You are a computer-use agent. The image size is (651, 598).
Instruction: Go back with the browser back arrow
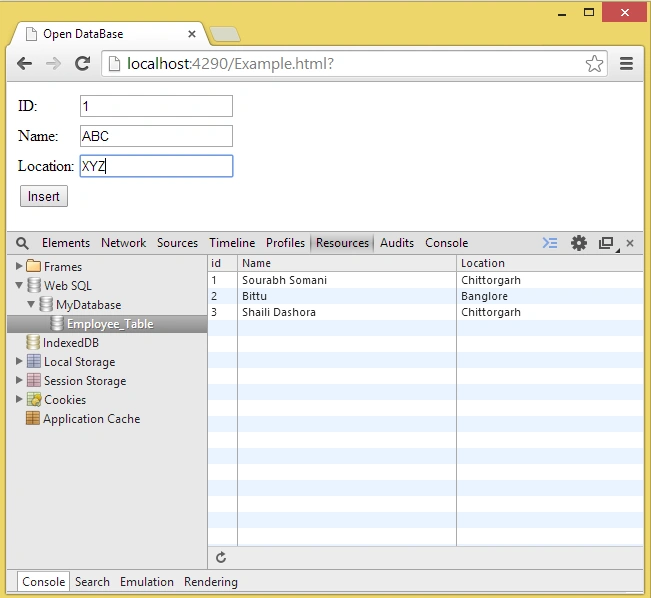click(24, 64)
